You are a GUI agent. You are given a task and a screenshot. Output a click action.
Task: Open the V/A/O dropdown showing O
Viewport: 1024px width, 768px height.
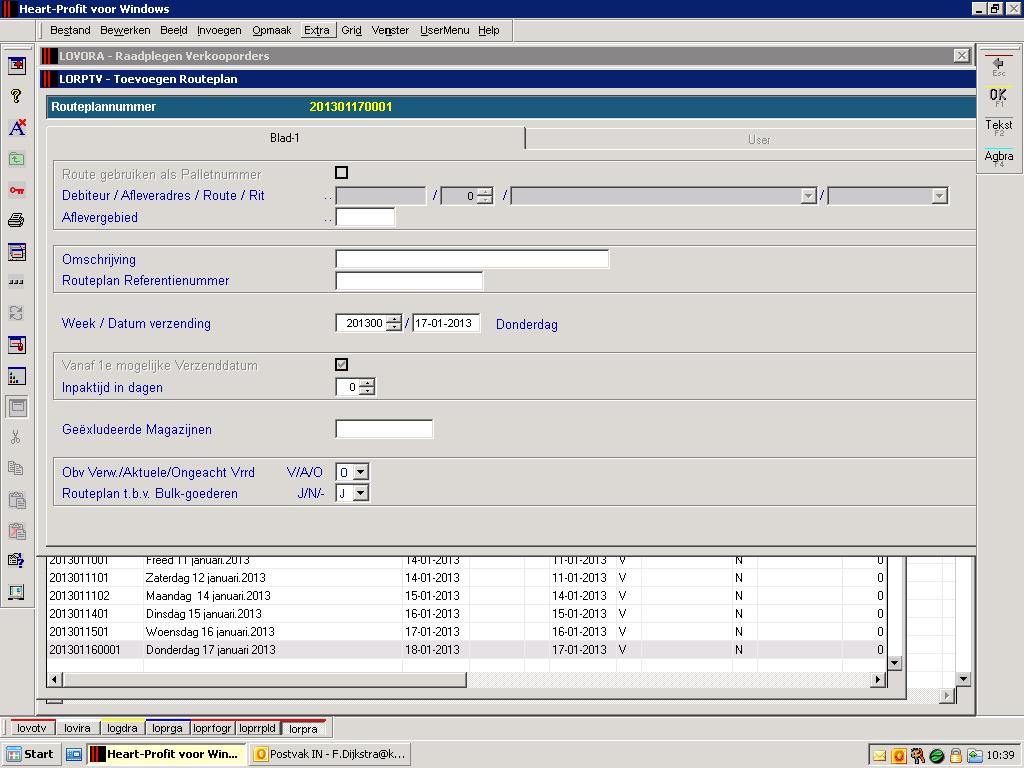point(360,472)
